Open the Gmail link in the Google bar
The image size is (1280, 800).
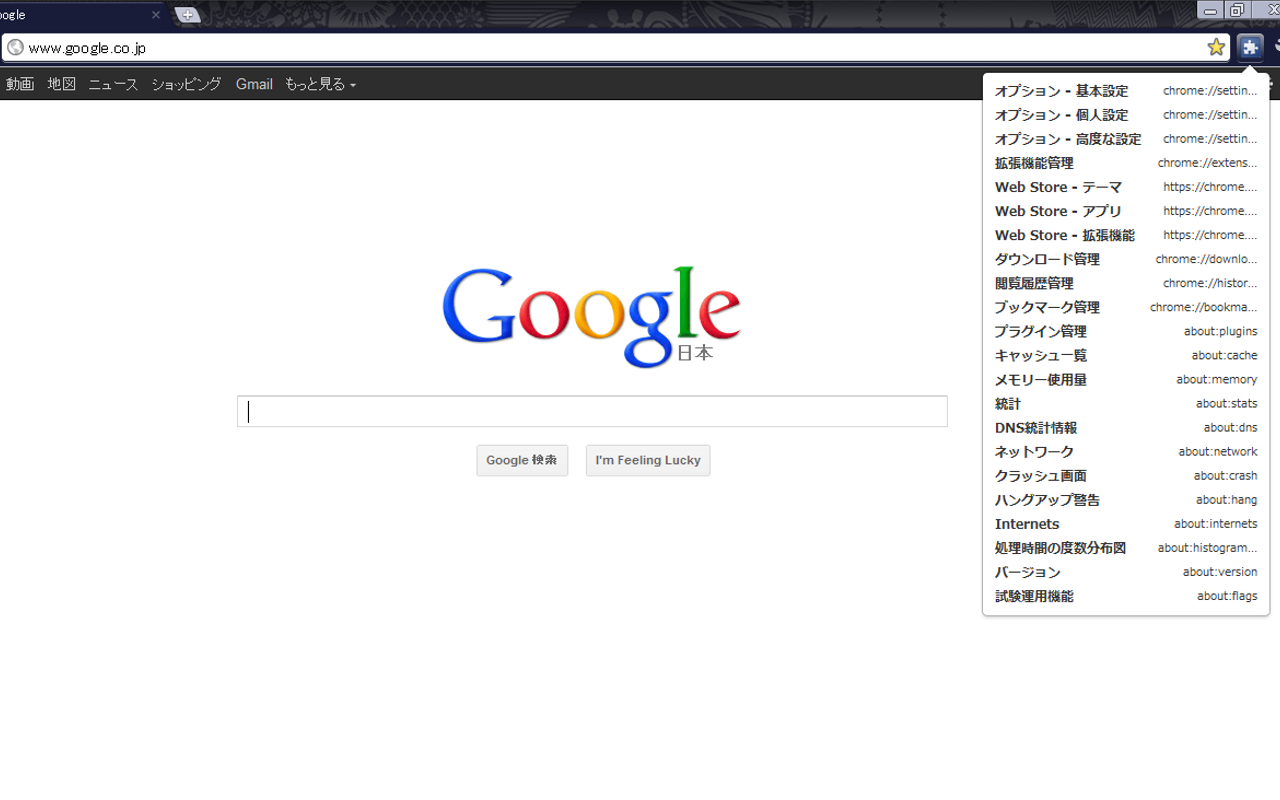[254, 84]
